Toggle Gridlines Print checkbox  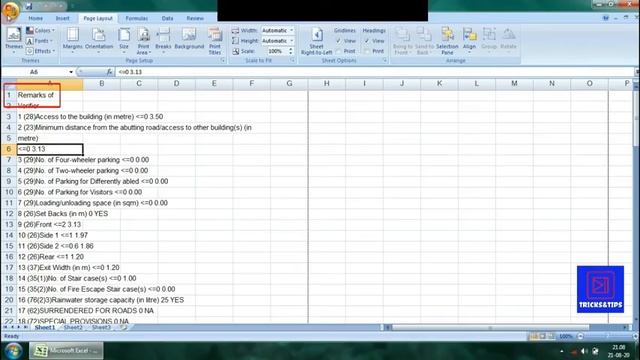[338, 51]
